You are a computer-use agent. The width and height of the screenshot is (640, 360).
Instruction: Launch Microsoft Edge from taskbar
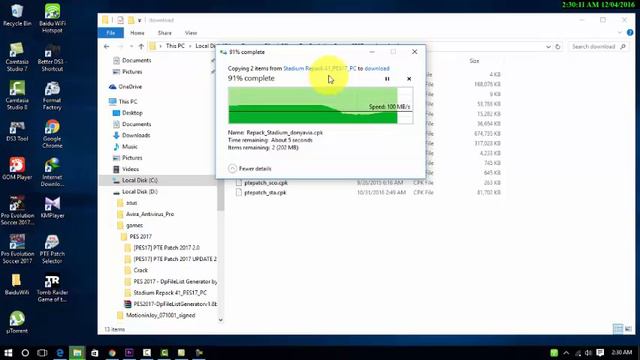(60, 353)
